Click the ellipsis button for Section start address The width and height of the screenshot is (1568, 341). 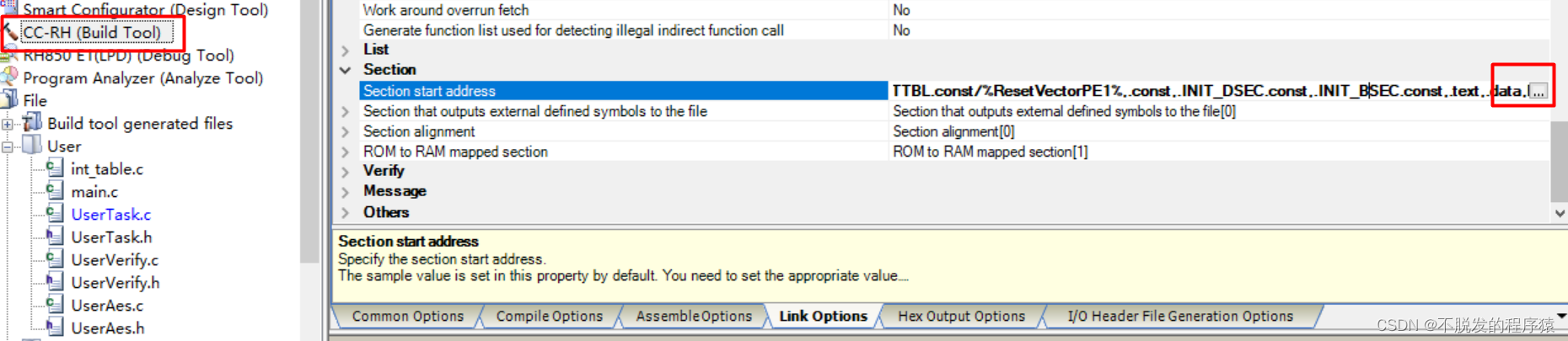pos(1538,92)
